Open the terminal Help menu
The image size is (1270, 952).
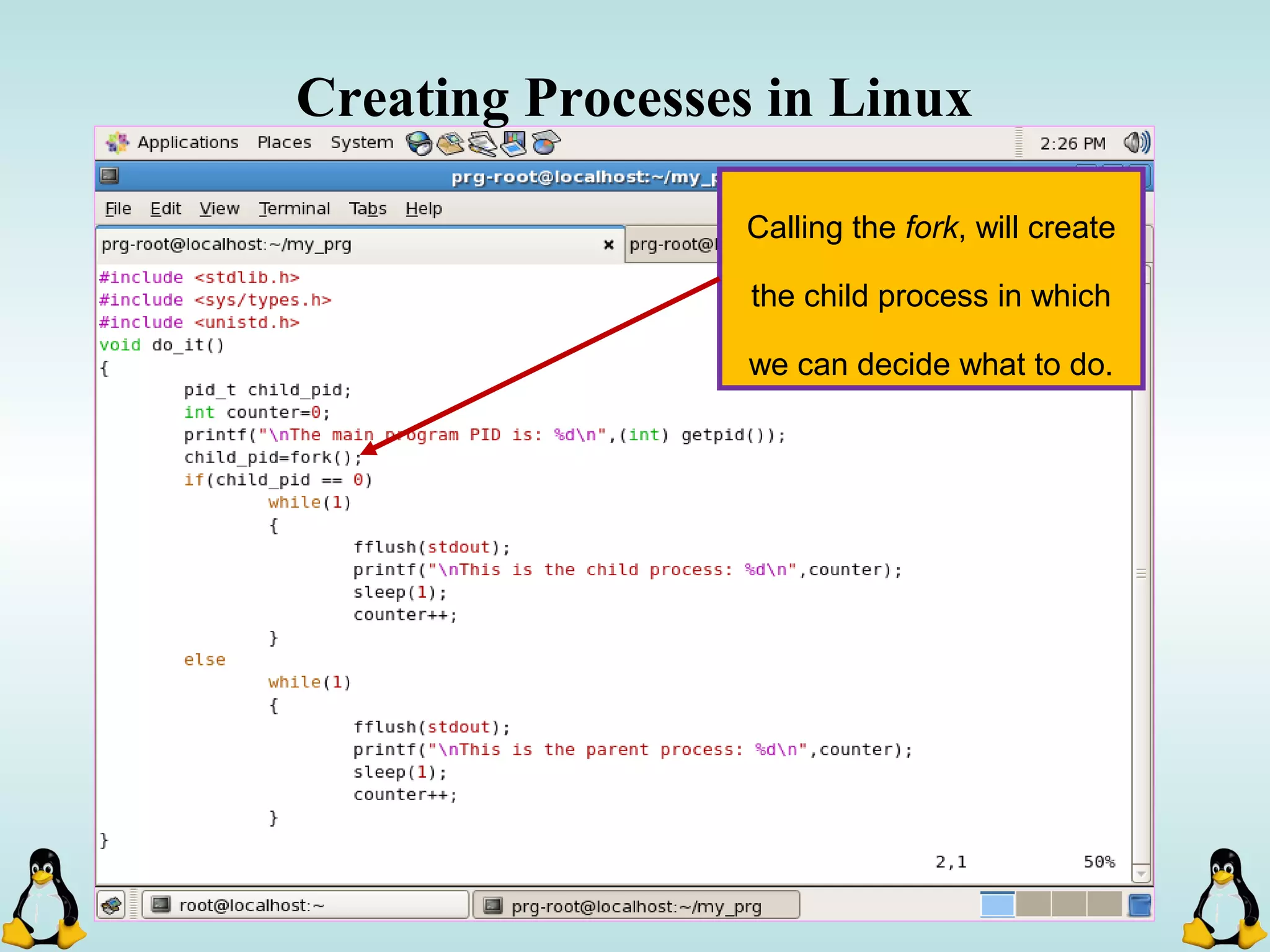coord(424,209)
